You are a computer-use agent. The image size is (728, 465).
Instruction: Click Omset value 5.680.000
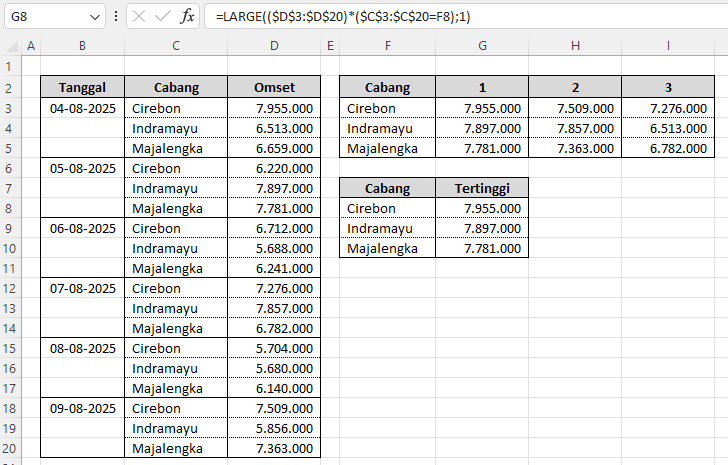click(x=274, y=368)
